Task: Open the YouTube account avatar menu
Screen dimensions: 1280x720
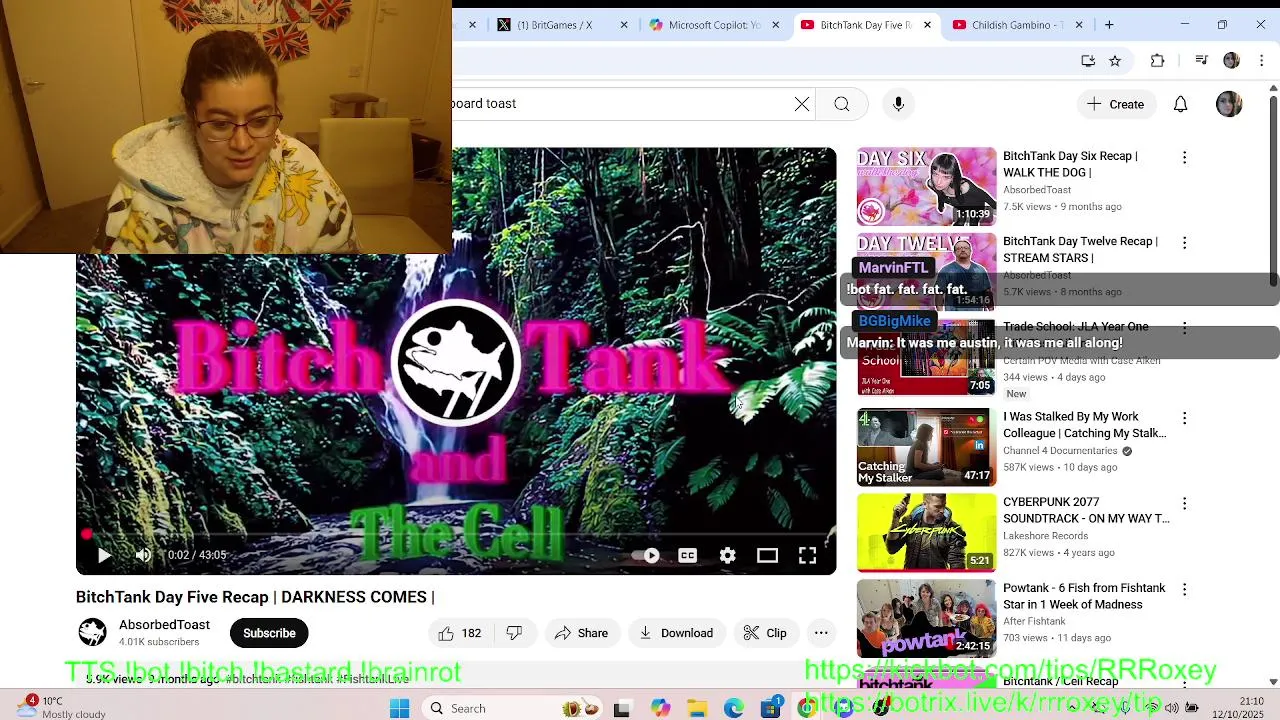Action: click(1229, 104)
